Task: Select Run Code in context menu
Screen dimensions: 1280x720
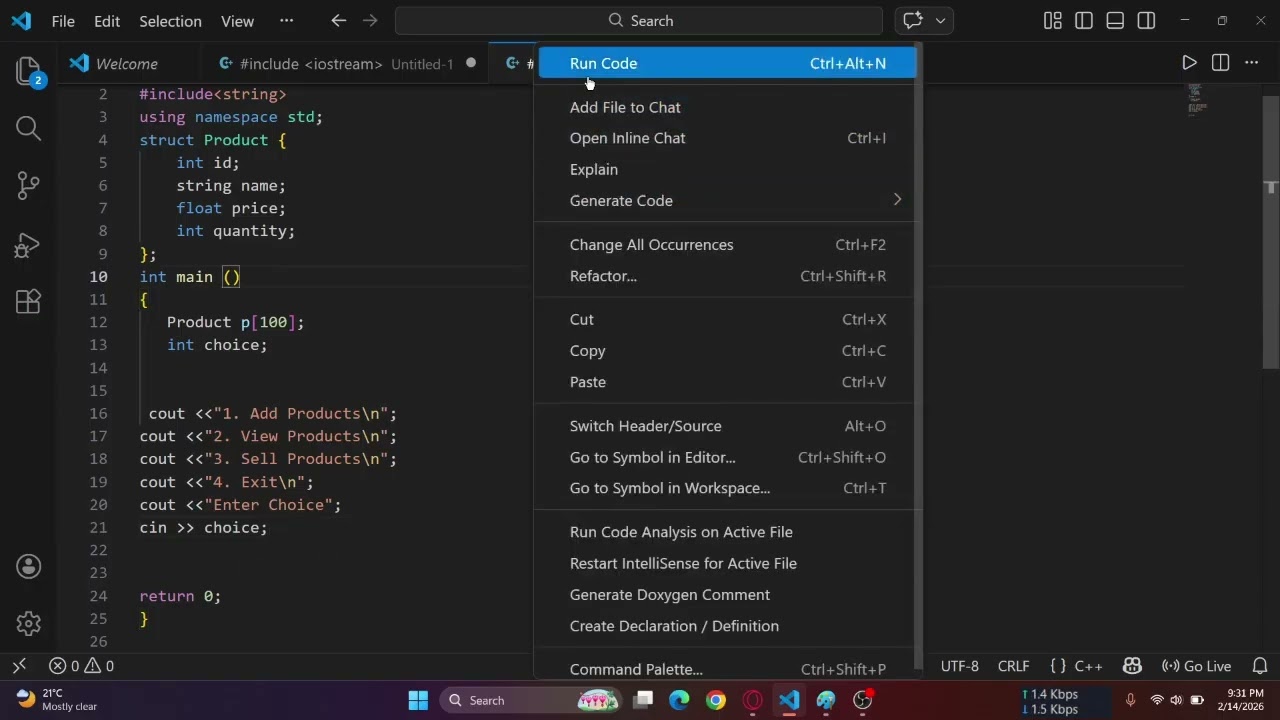Action: click(728, 63)
